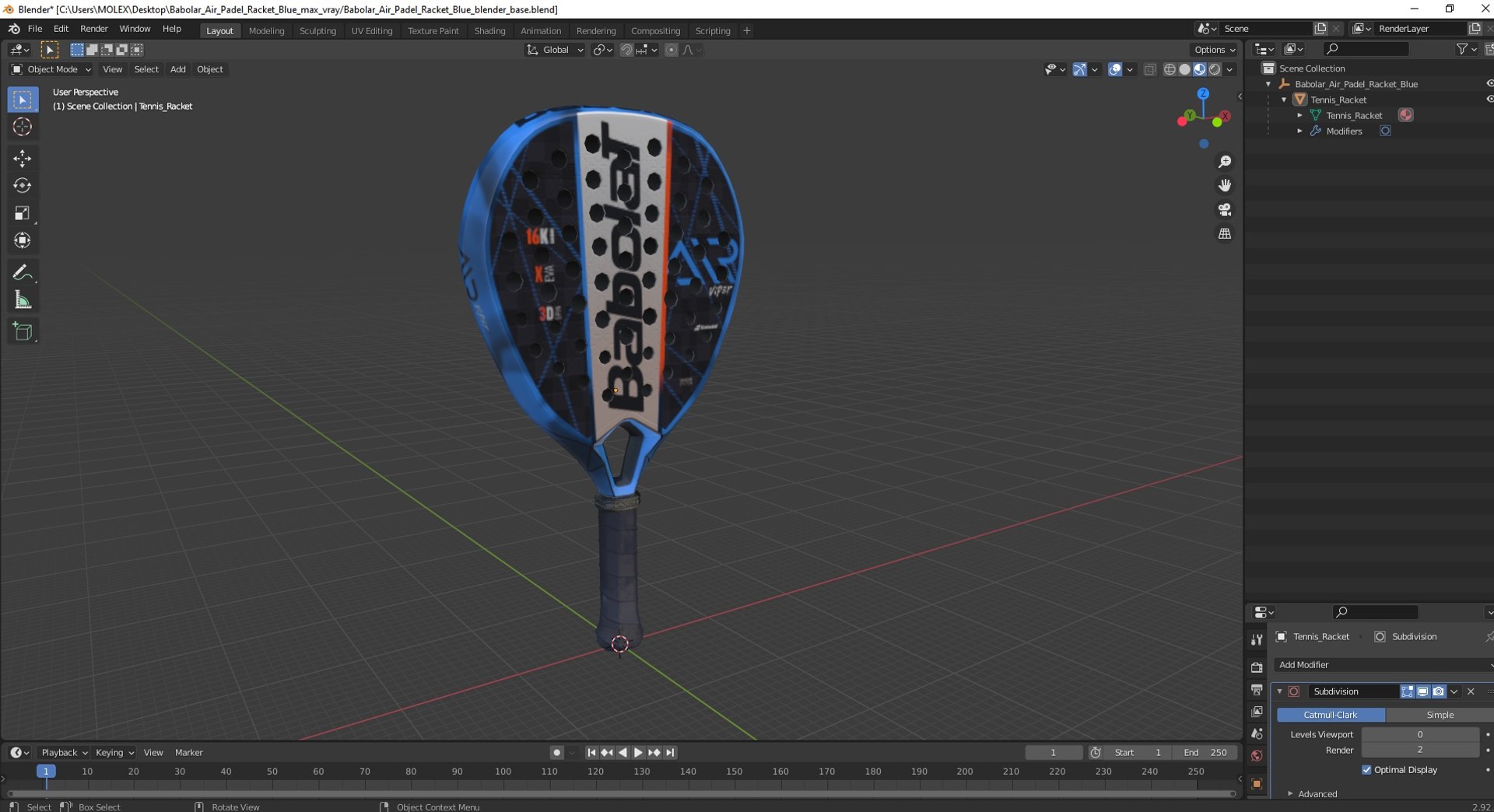Select the Move tool

point(22,159)
